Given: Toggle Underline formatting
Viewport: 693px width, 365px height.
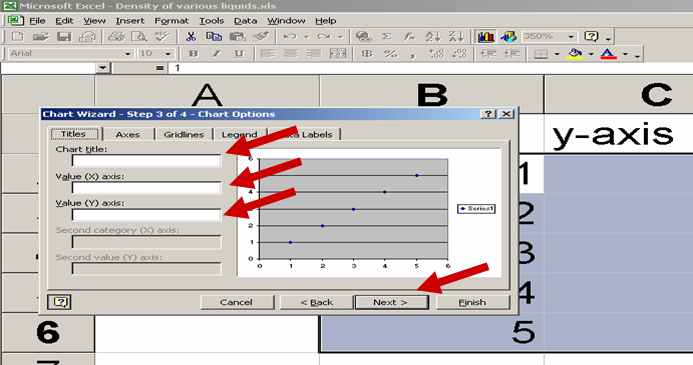Looking at the screenshot, I should pos(239,54).
